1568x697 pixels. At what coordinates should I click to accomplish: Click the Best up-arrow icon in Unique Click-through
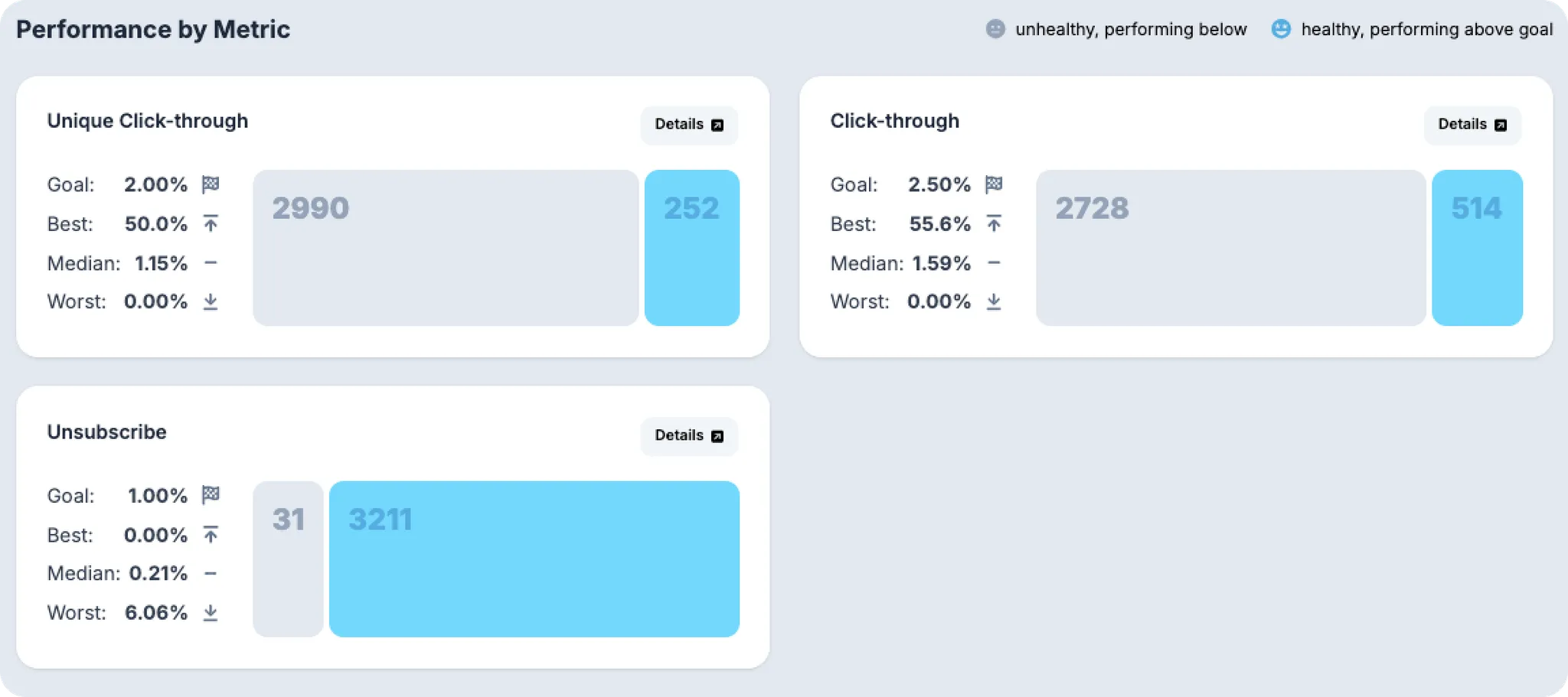point(211,223)
